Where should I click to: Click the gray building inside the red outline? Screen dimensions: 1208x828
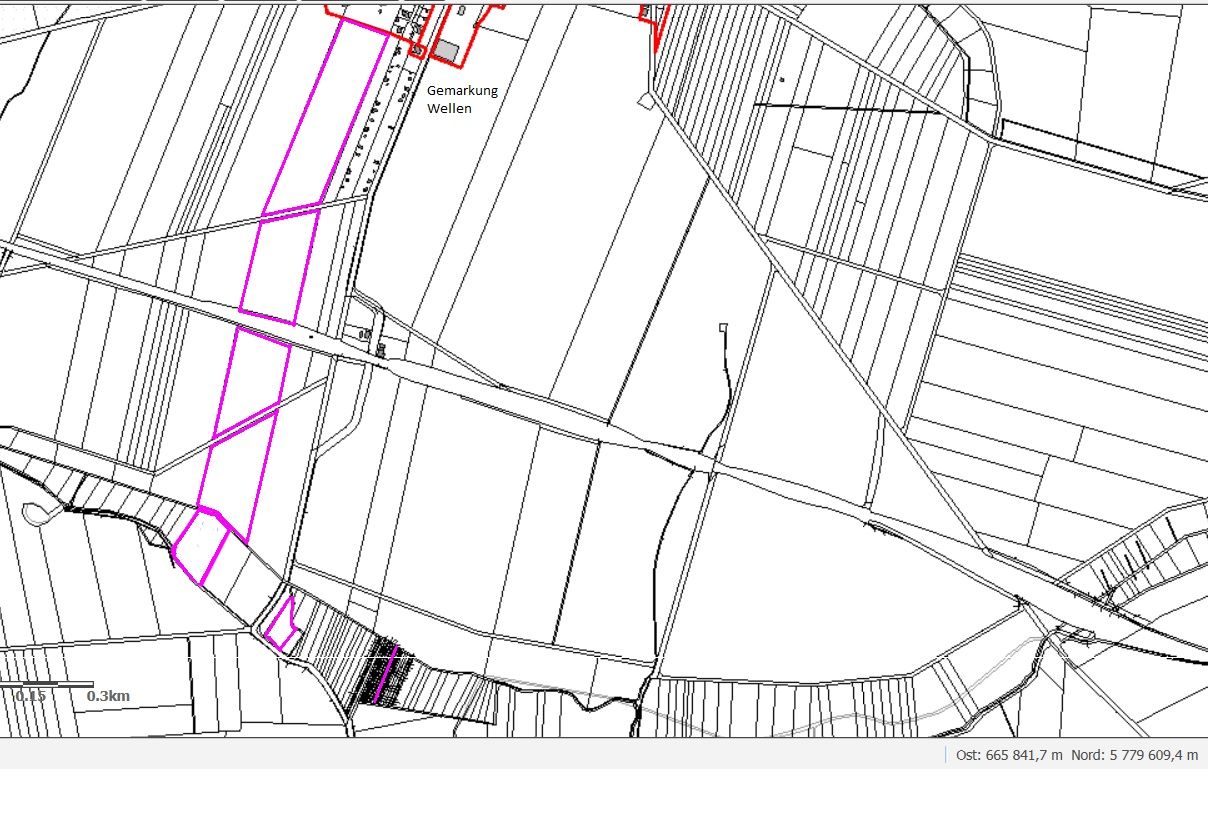(446, 51)
